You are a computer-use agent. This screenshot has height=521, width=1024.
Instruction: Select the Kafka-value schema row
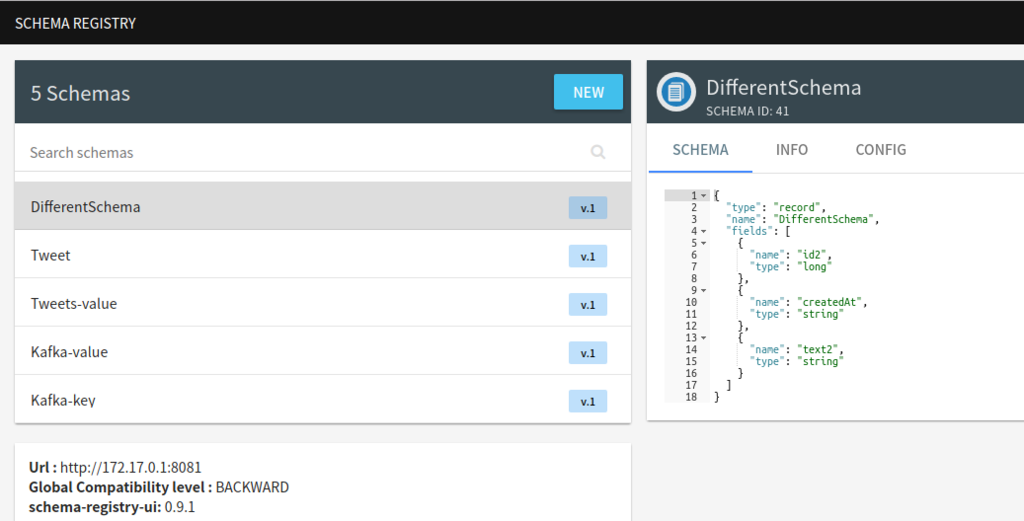323,352
